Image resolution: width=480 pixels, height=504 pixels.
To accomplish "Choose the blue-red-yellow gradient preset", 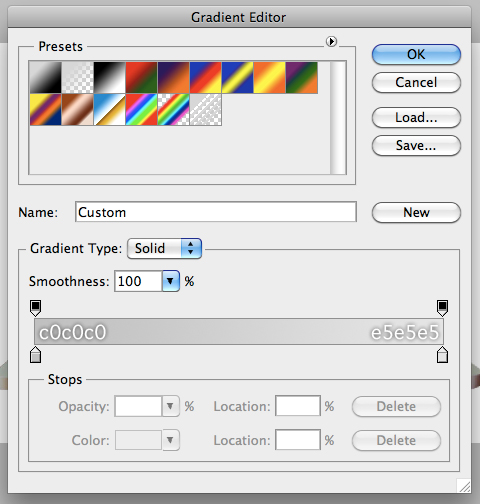I will (x=206, y=77).
